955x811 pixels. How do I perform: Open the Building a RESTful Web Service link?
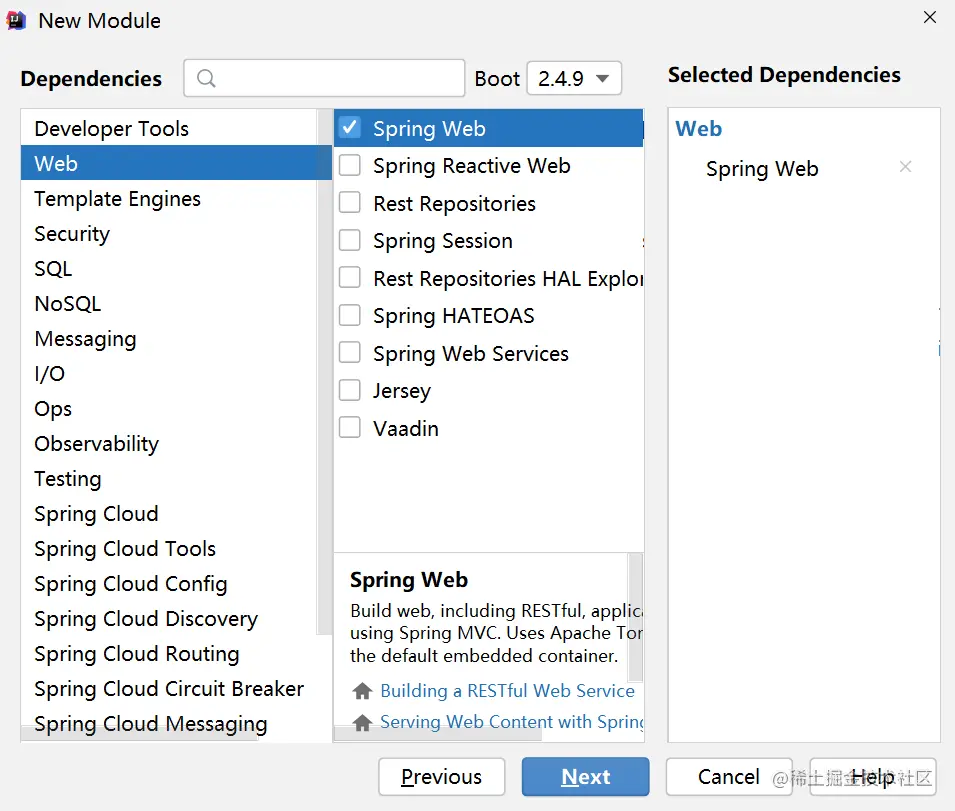pos(507,691)
